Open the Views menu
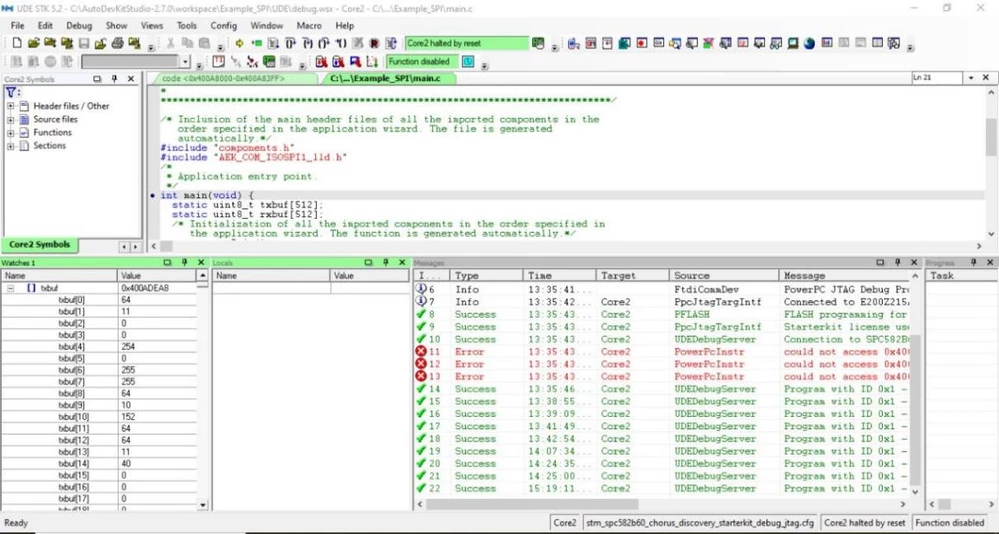The image size is (999, 534). click(x=152, y=25)
